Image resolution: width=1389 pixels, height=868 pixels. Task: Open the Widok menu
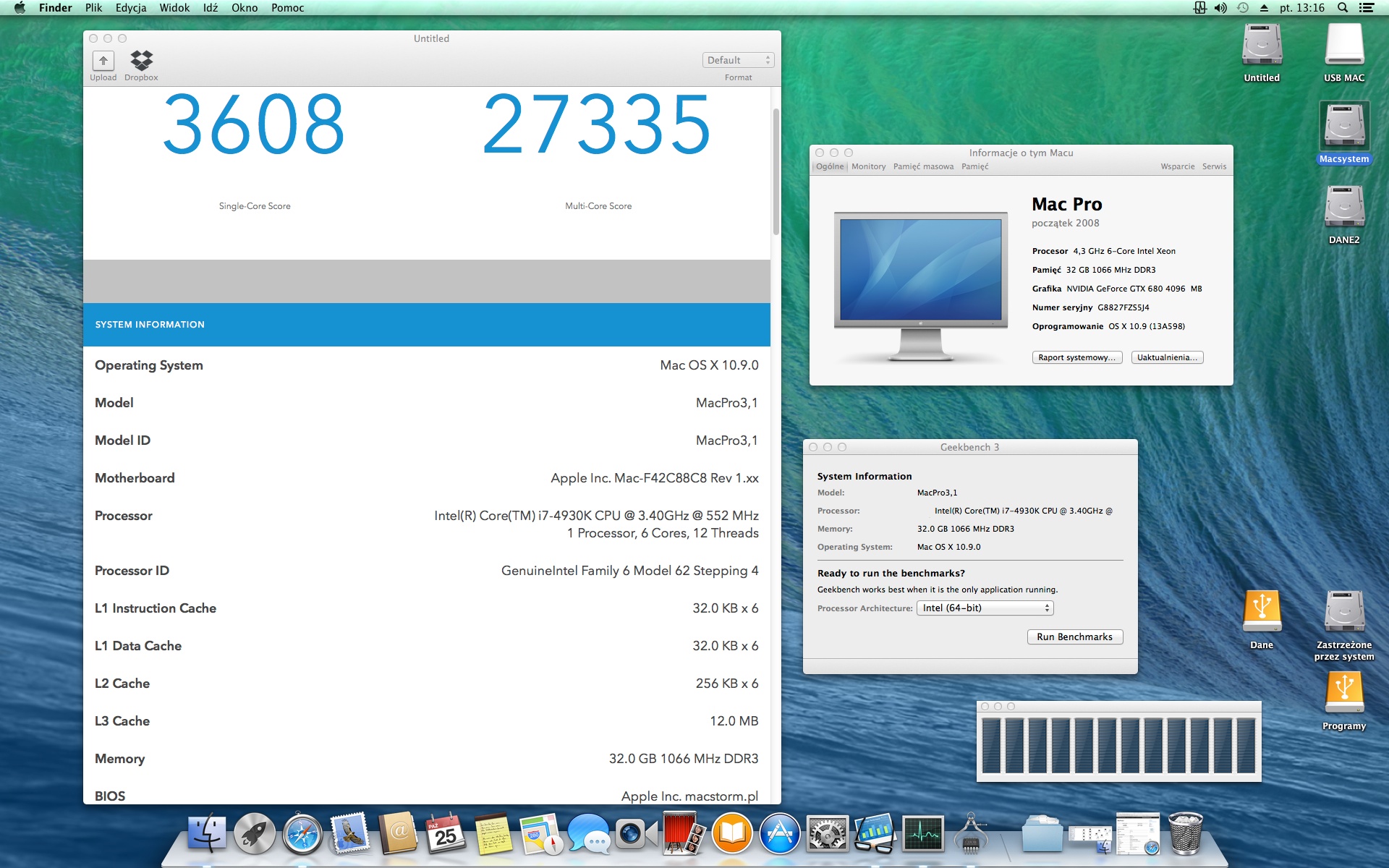174,8
